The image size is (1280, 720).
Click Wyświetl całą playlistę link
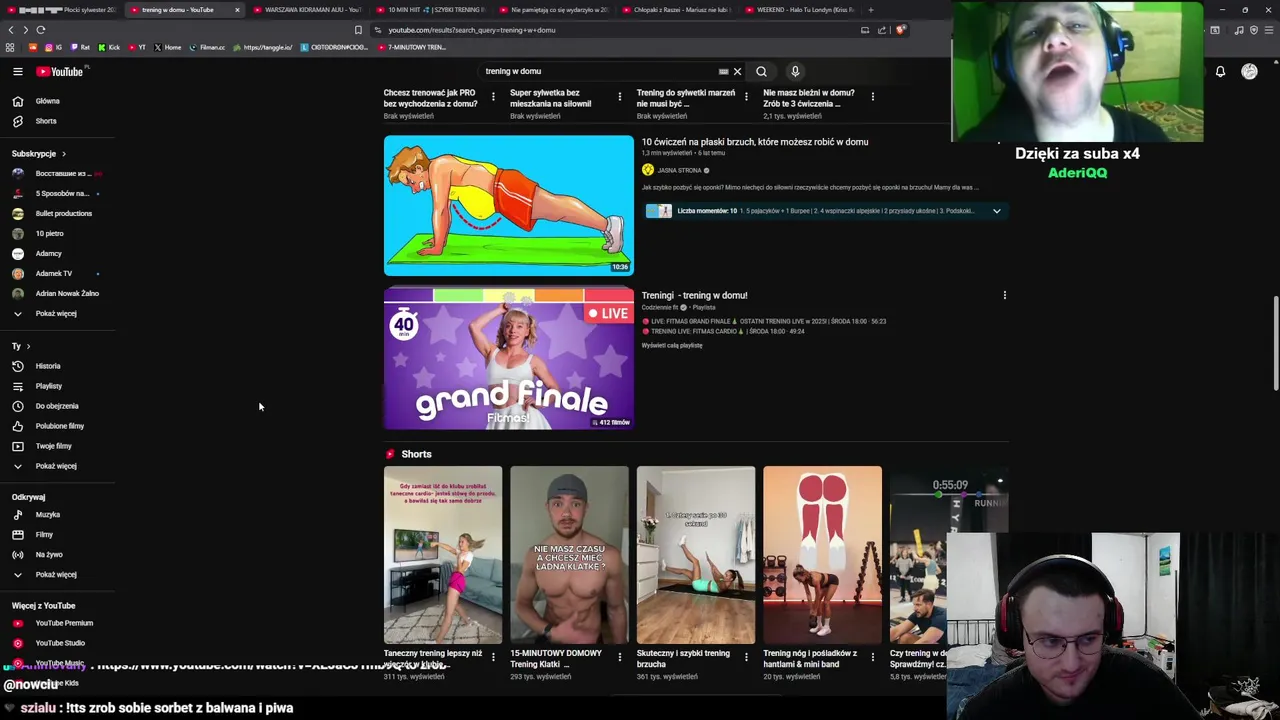(x=672, y=345)
